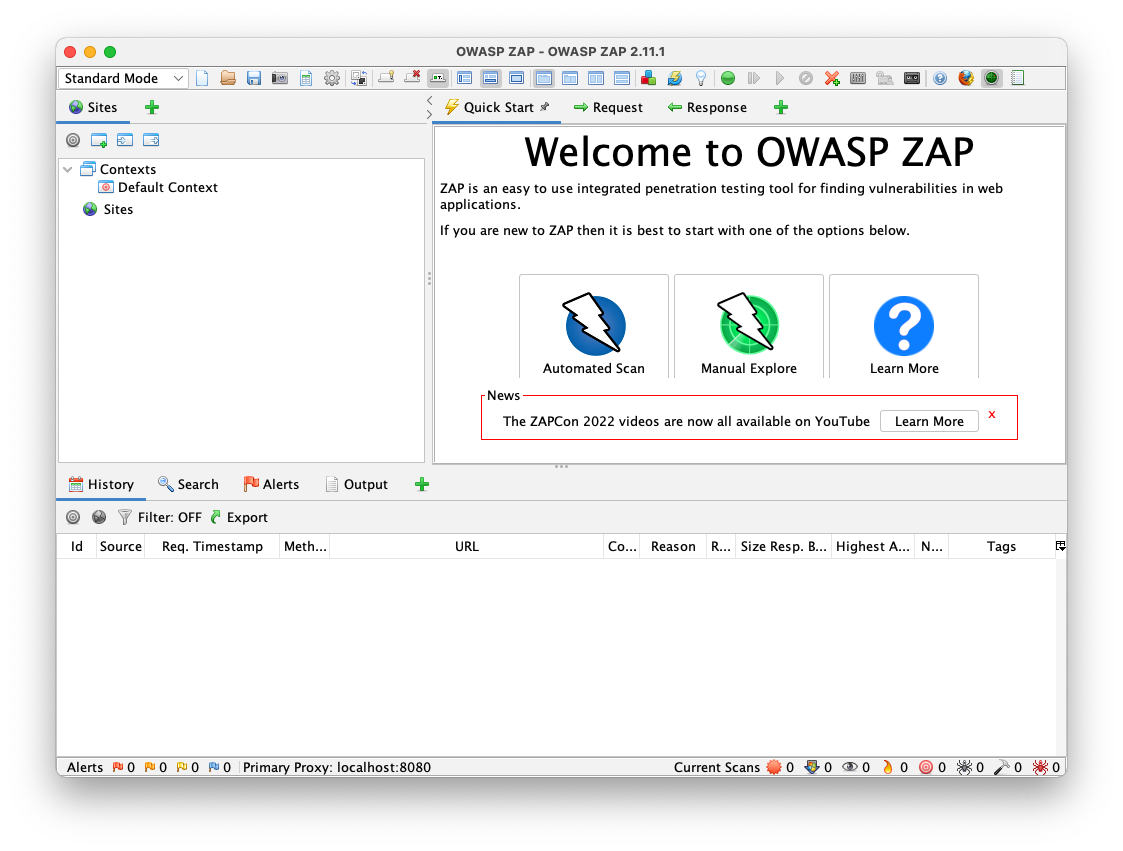Click the Manual Explore button
Screen dimensions: 1123x851
pyautogui.click(x=749, y=327)
